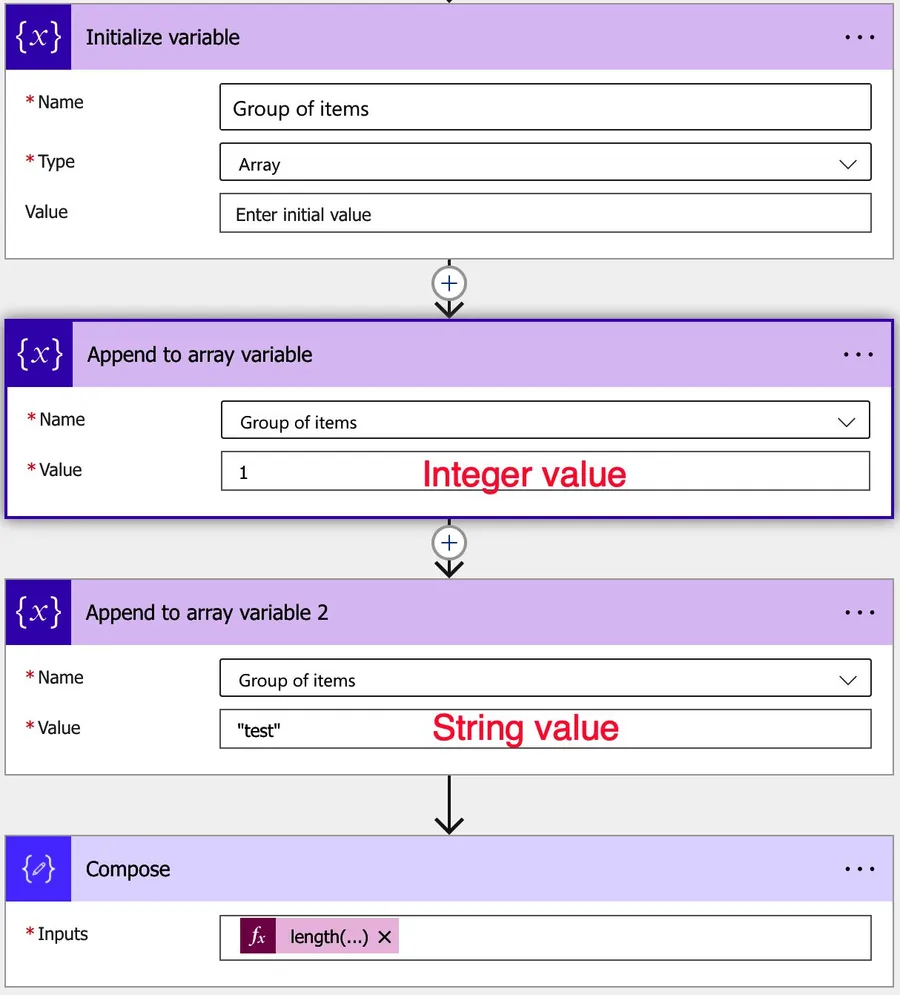Click the Value field containing 1

pyautogui.click(x=545, y=472)
